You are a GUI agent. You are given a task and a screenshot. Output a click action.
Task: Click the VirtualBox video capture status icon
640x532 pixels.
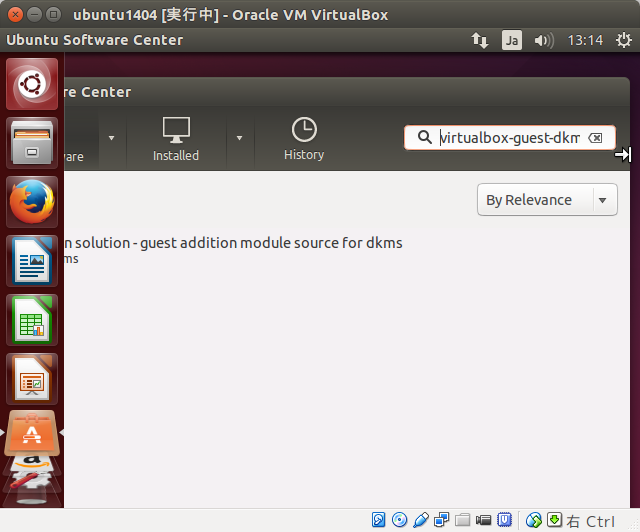[484, 520]
